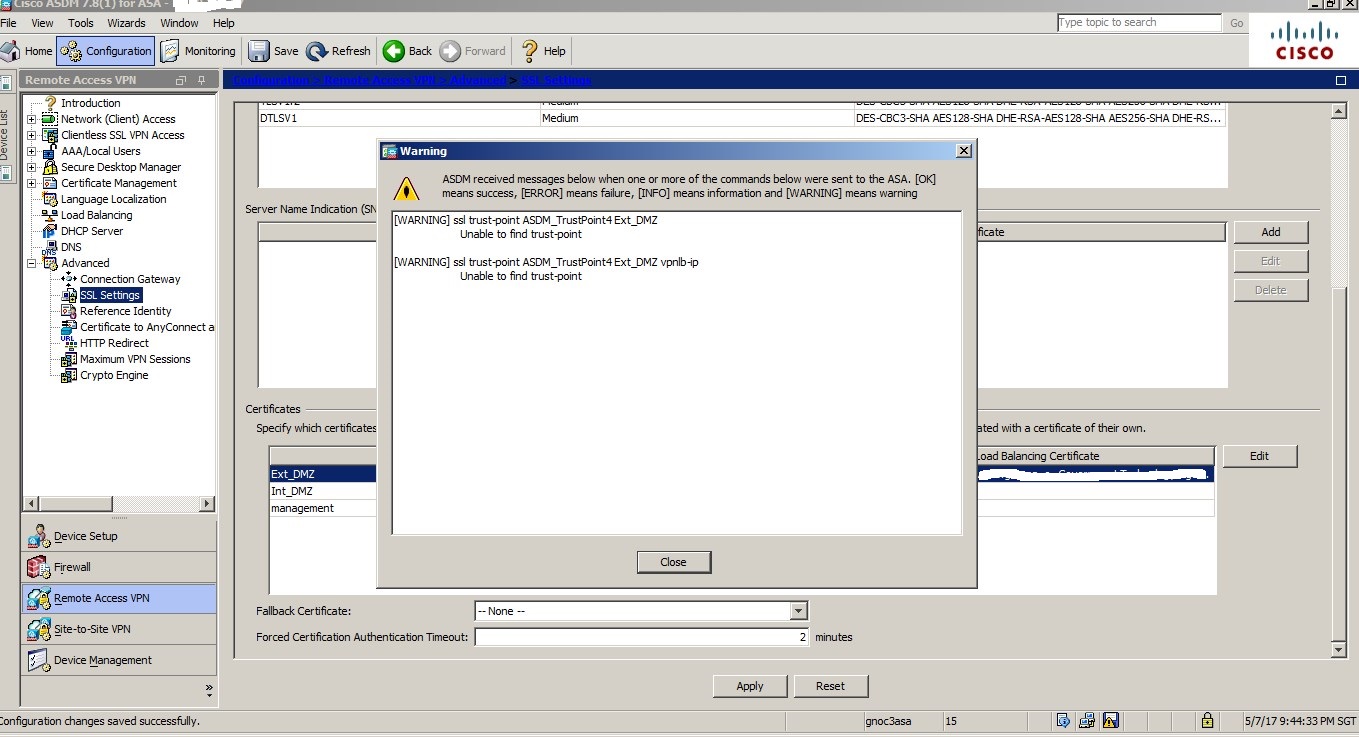This screenshot has height=737, width=1359.
Task: Click the DNS tree icon
Action: coord(50,247)
